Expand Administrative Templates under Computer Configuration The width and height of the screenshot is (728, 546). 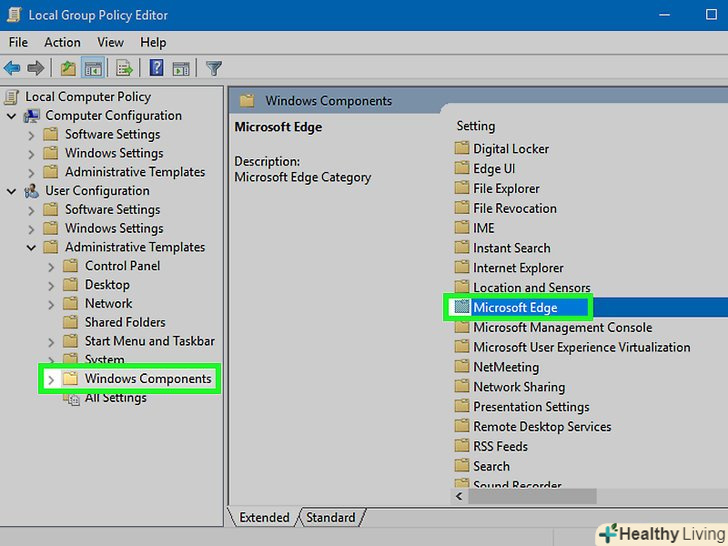point(31,173)
